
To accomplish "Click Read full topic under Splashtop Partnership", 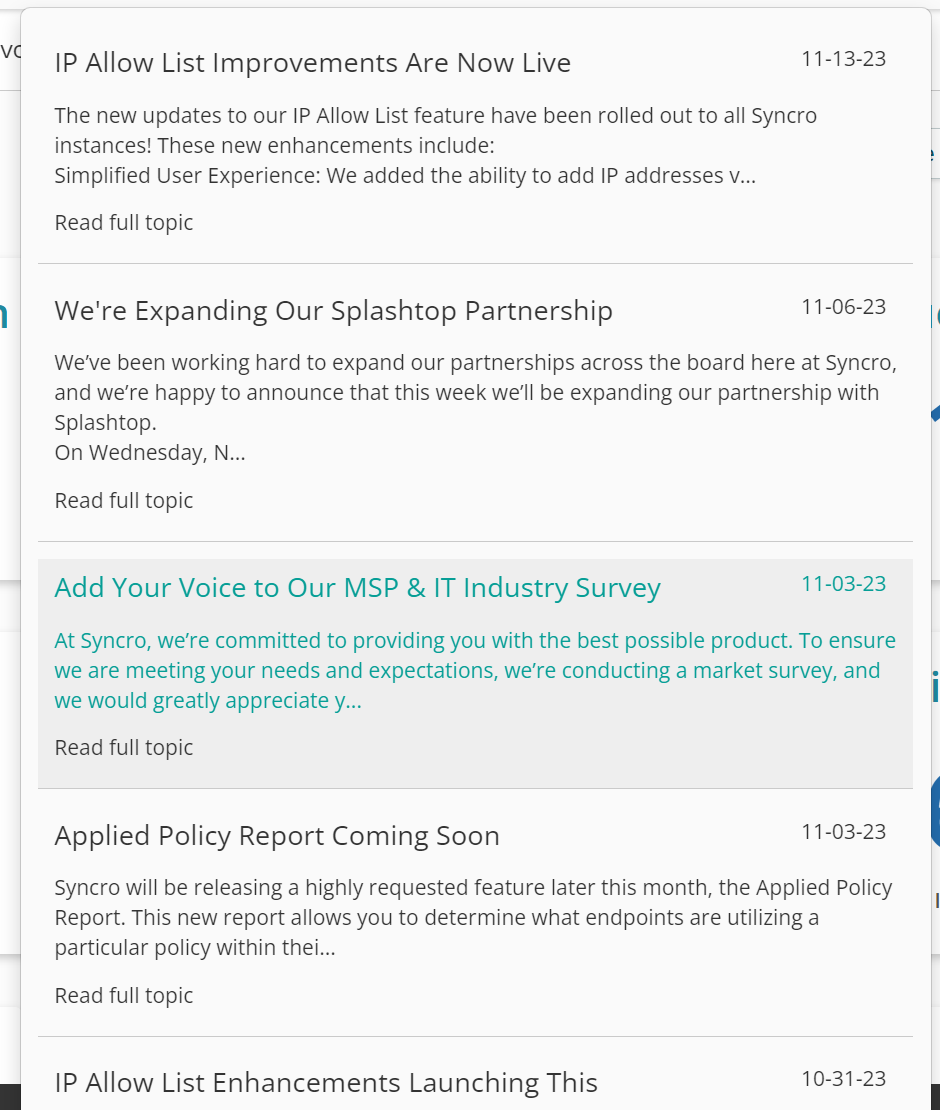I will (124, 500).
